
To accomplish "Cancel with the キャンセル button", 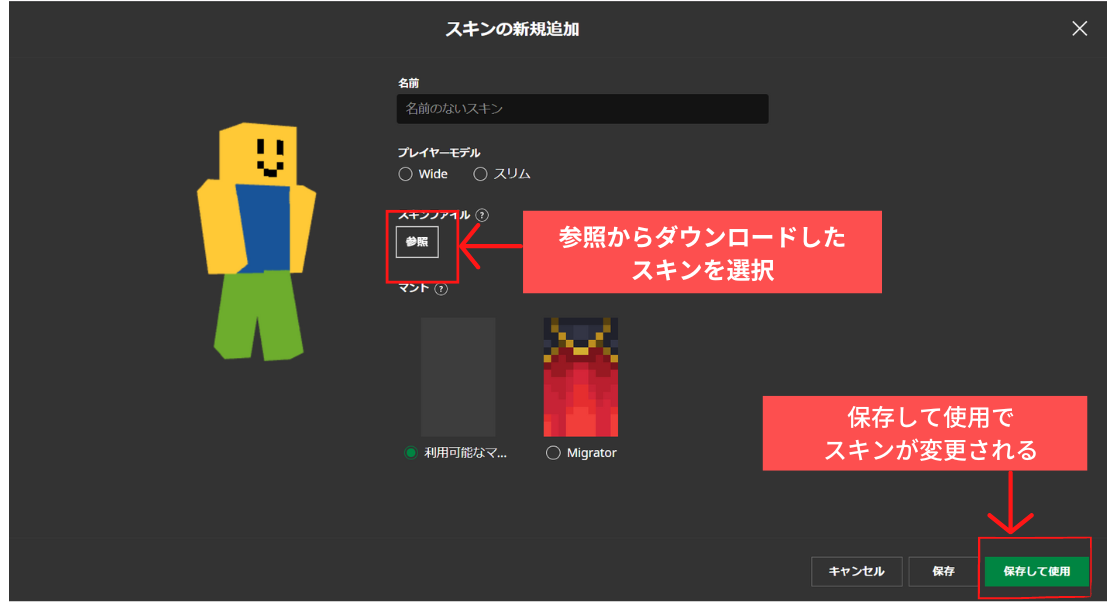I will (856, 572).
